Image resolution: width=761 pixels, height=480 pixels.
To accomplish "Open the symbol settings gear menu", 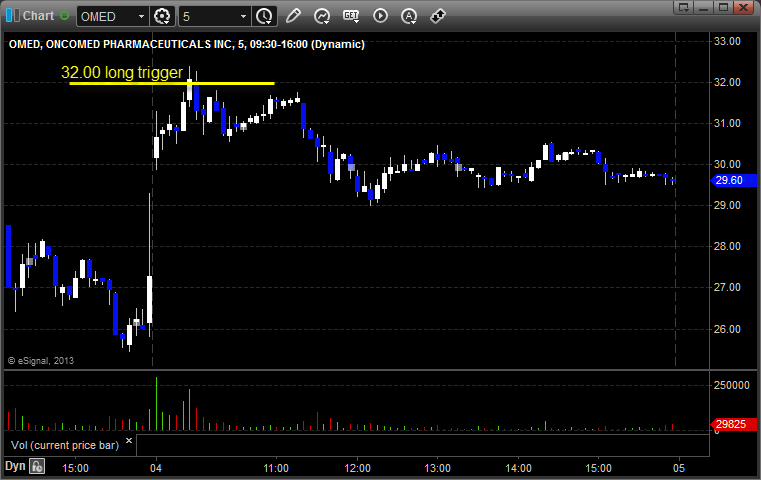I will click(x=162, y=17).
